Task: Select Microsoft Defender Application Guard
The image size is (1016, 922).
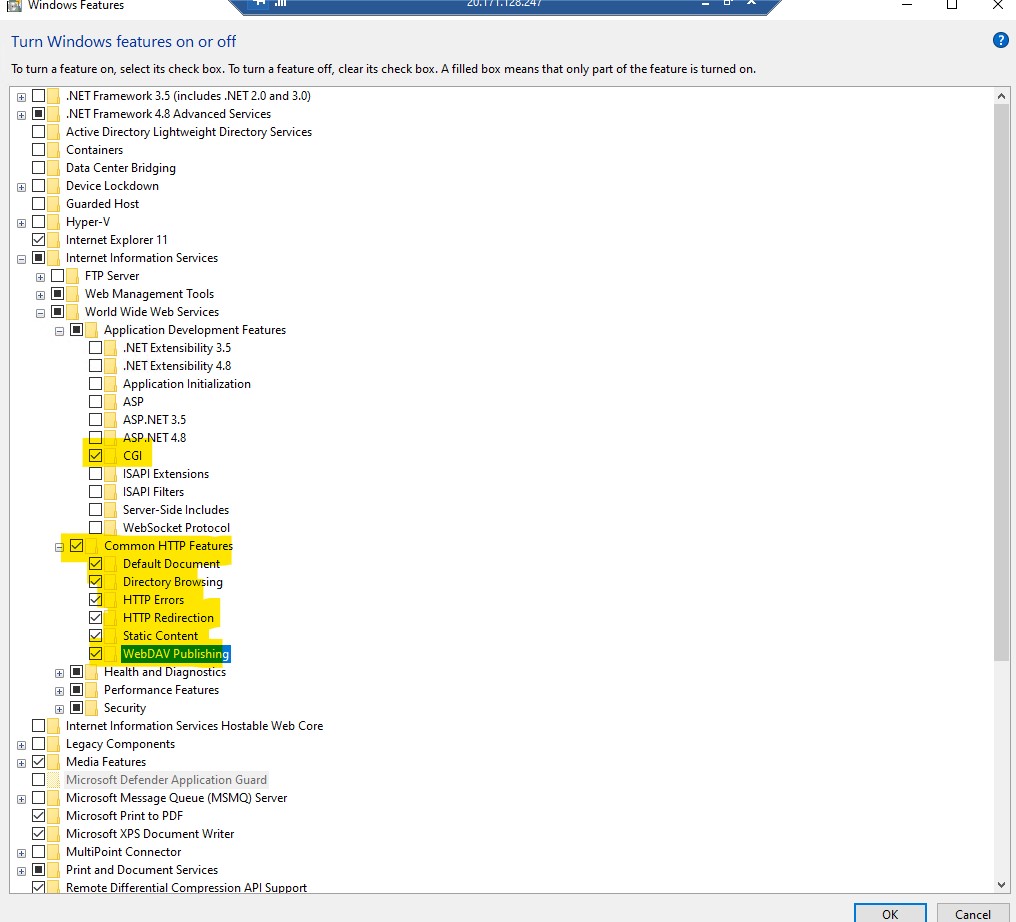Action: [x=167, y=779]
